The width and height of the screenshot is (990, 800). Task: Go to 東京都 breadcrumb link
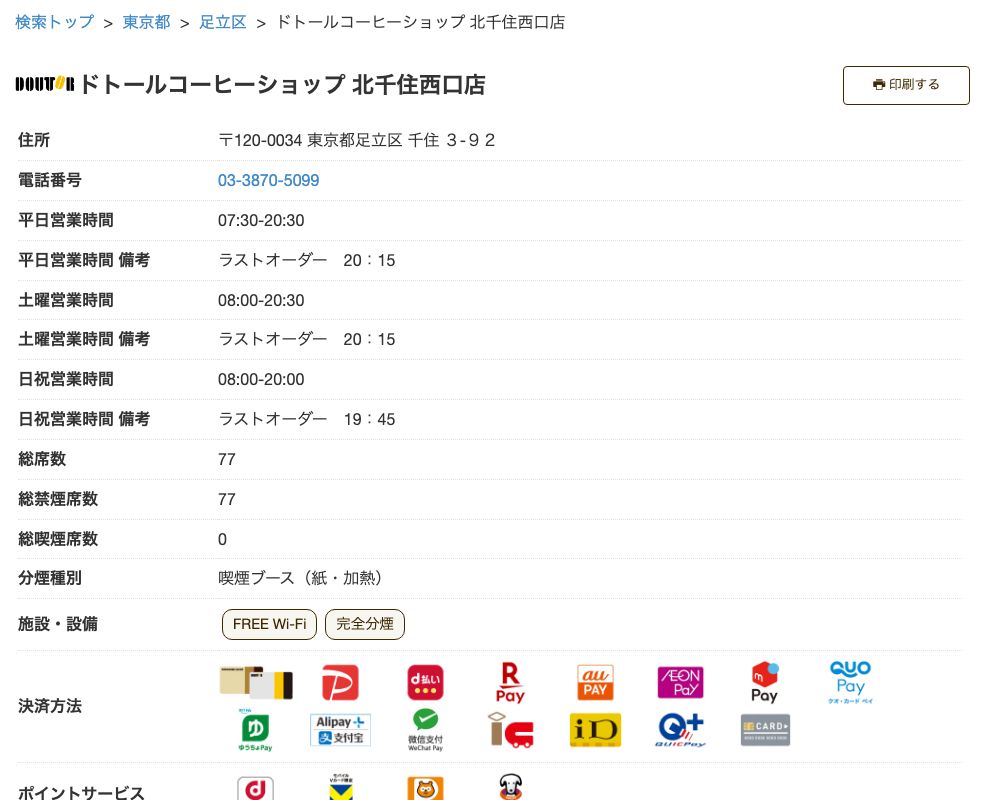[x=146, y=22]
